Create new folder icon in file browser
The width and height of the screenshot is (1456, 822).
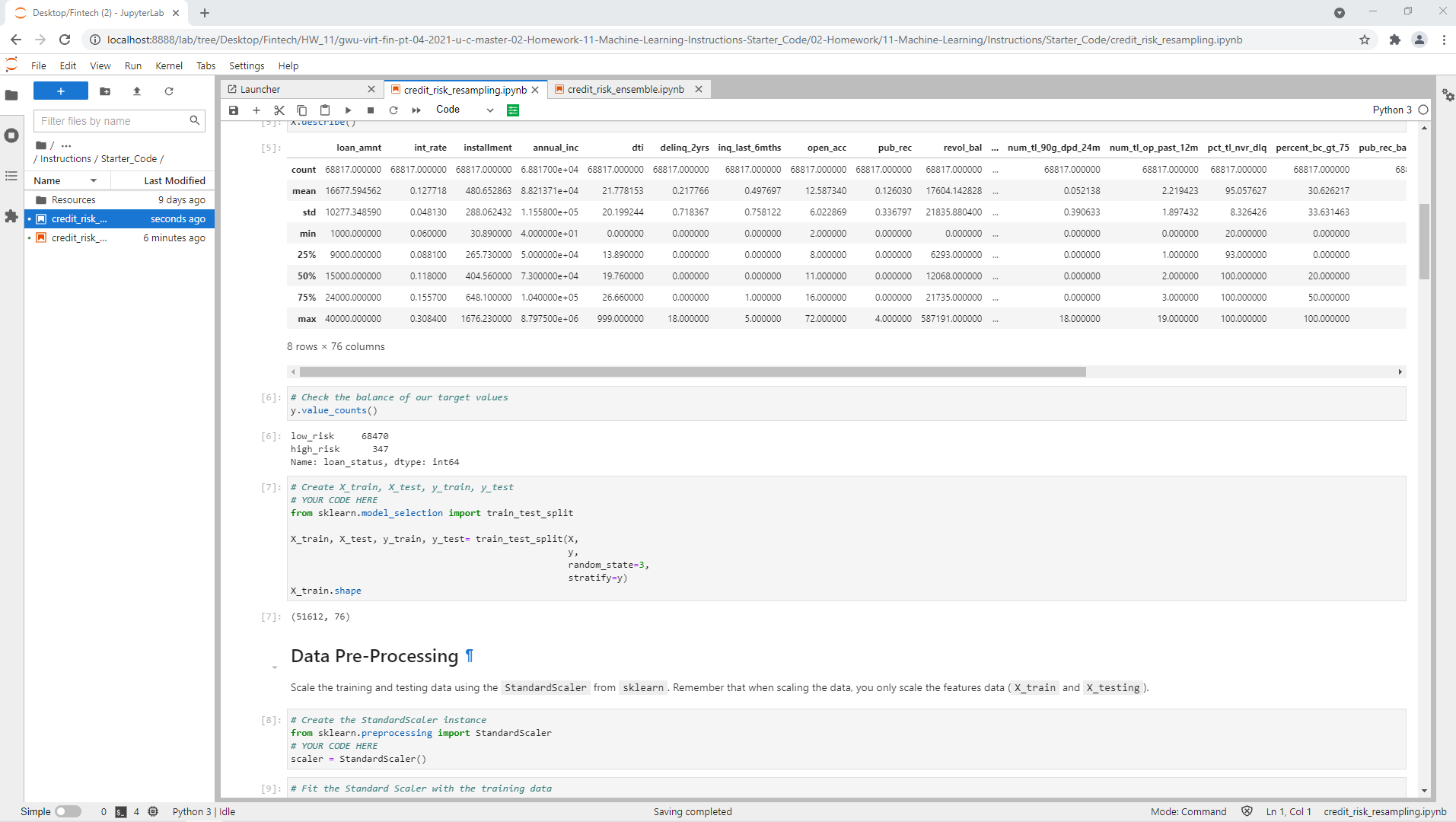click(105, 91)
